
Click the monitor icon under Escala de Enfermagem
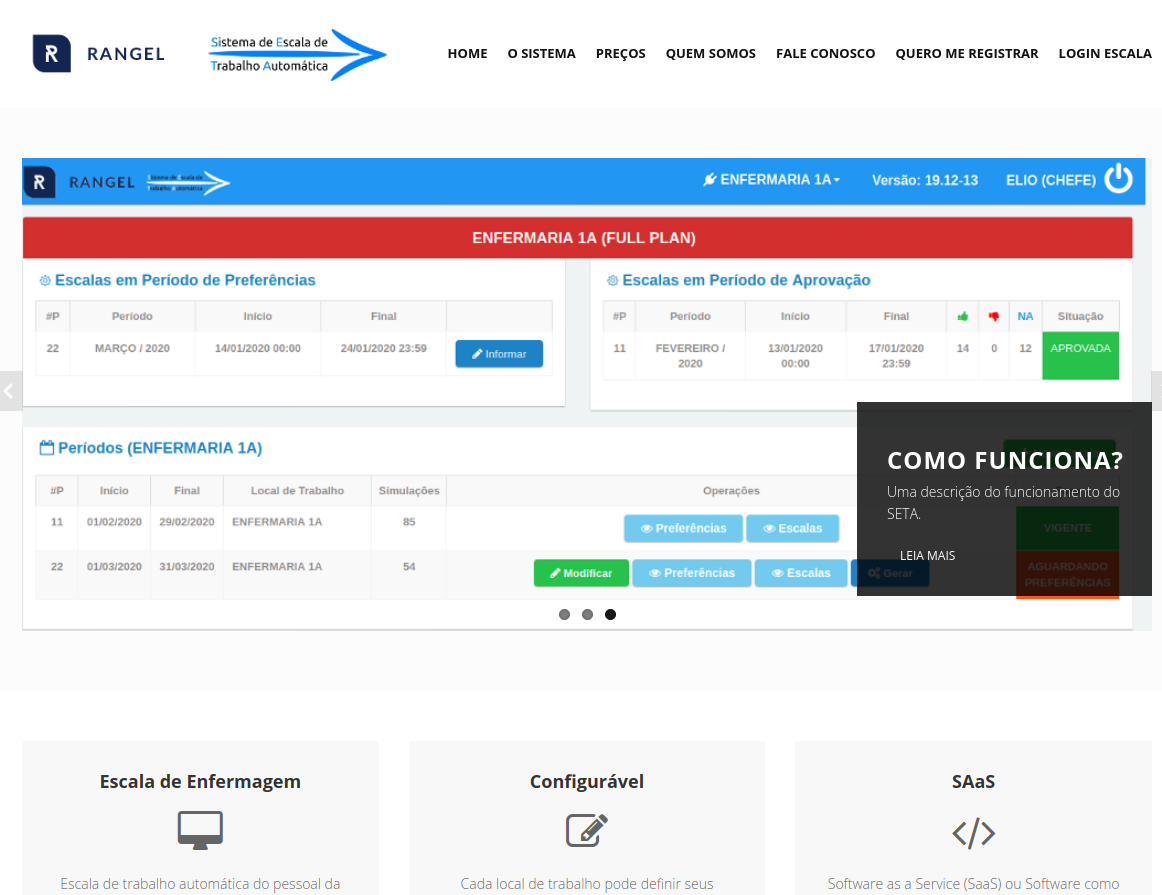(200, 831)
